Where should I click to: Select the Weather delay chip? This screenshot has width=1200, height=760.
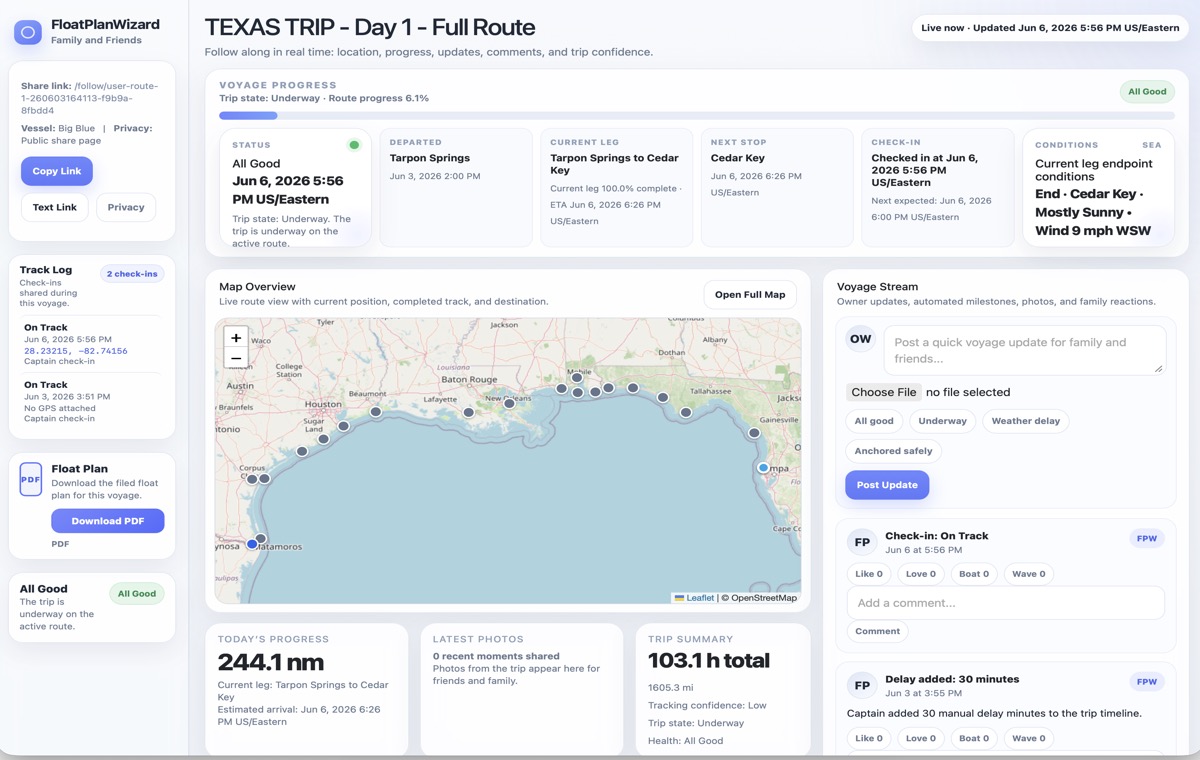1025,421
